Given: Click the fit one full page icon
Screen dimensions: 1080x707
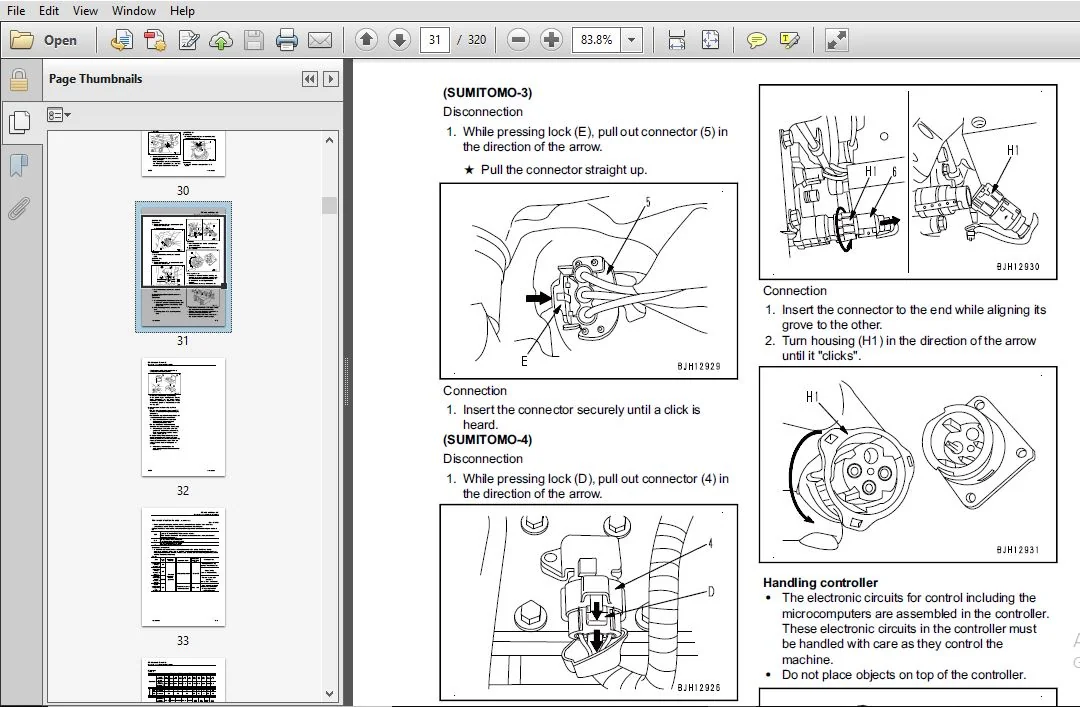Looking at the screenshot, I should pos(710,40).
